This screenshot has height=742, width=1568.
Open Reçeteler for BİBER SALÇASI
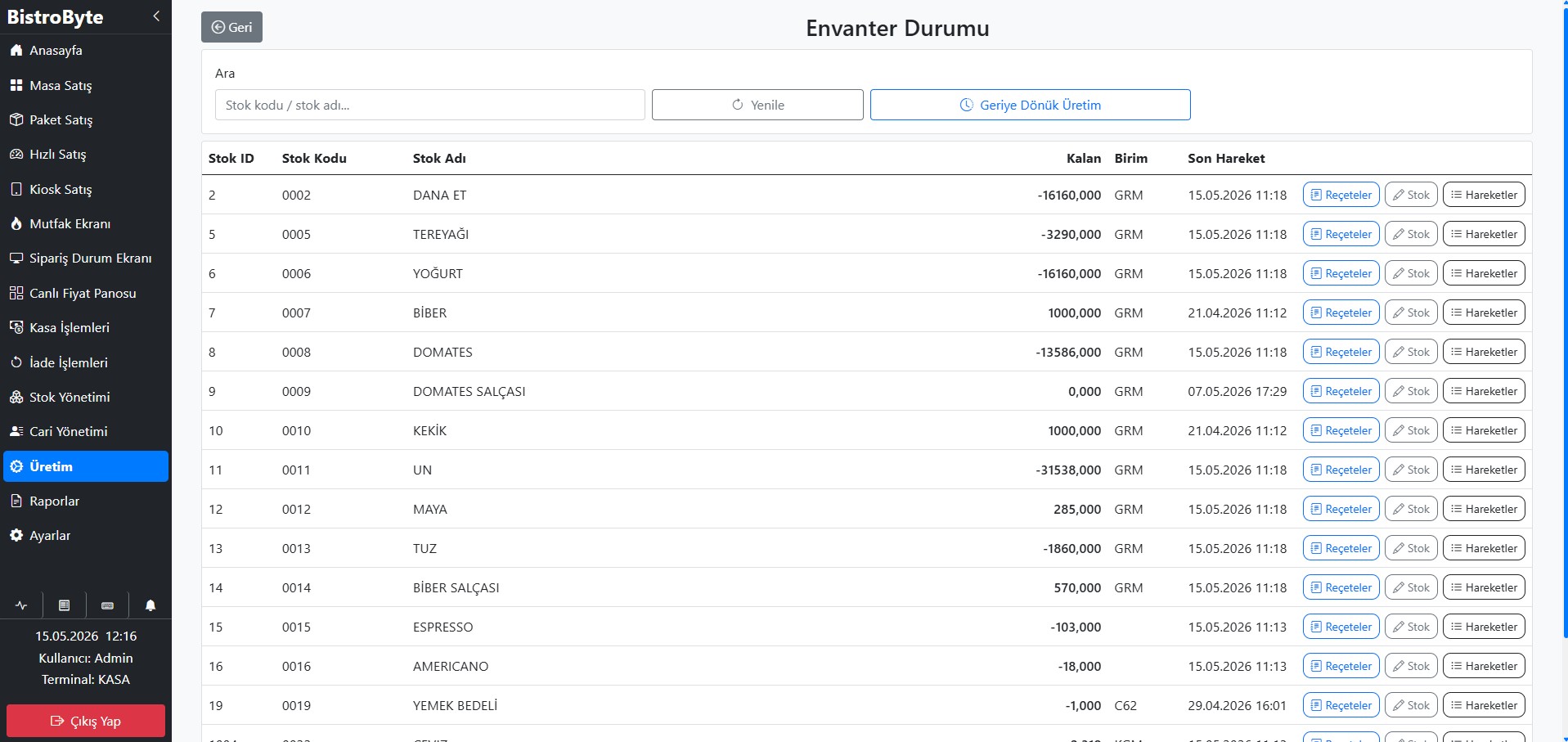pyautogui.click(x=1341, y=587)
